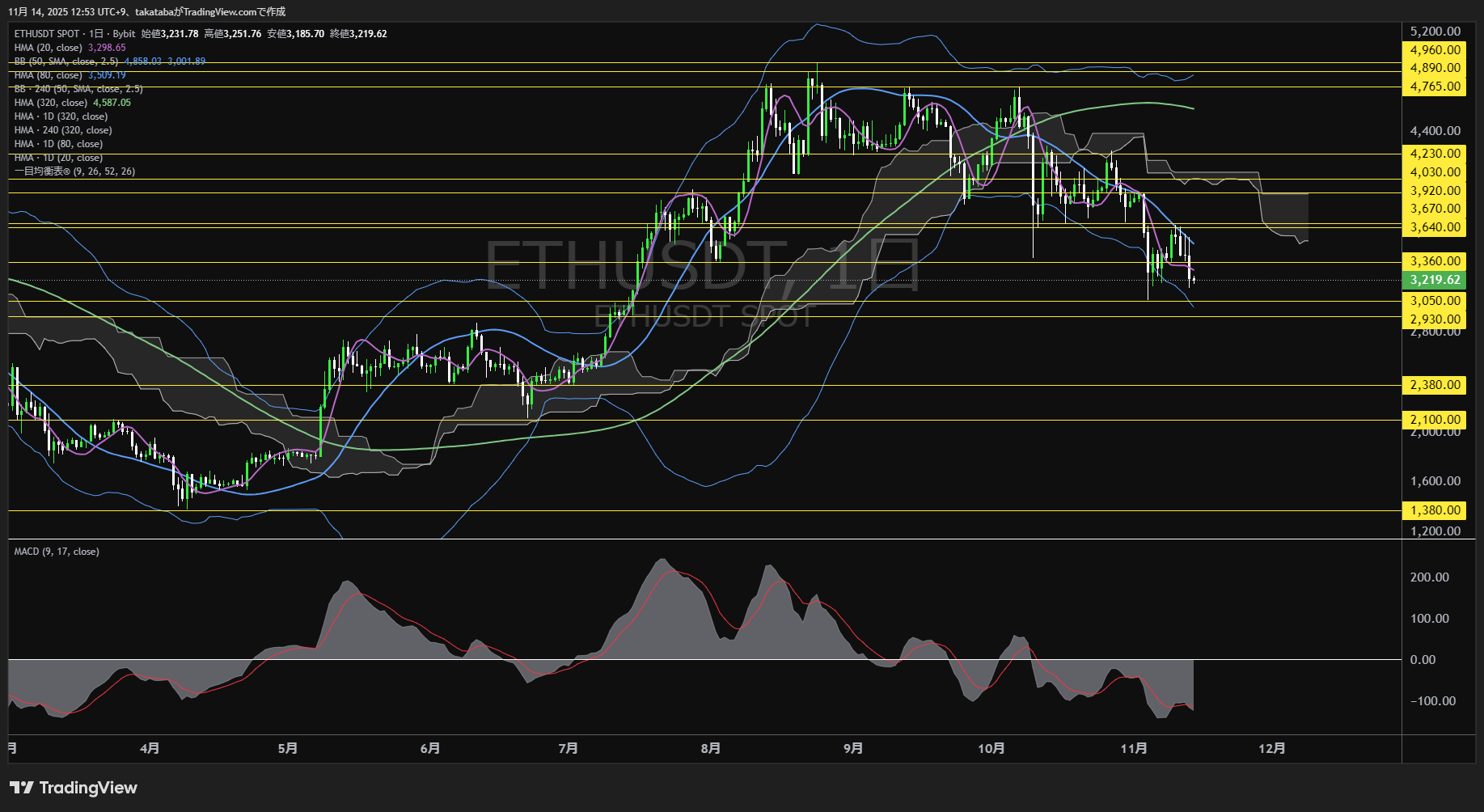The height and width of the screenshot is (812, 1484).
Task: Click the 2,100.00 horizontal line label
Action: click(x=1434, y=420)
